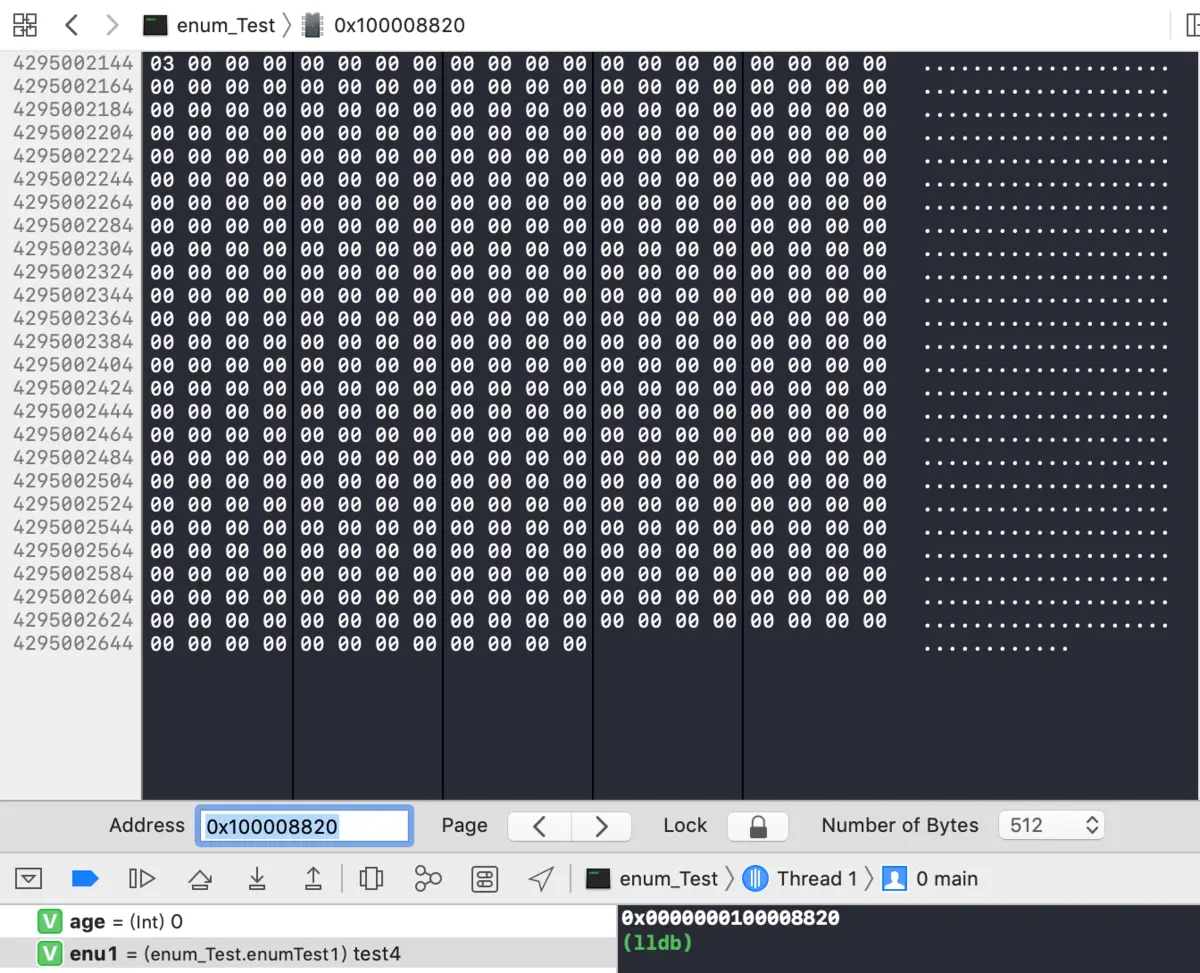Click the Step Into icon

point(257,878)
